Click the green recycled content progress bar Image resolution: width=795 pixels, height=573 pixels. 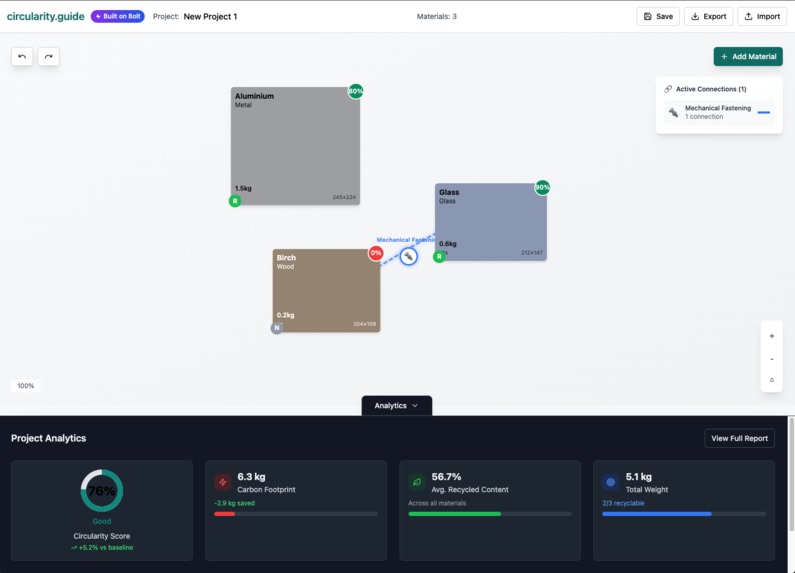(x=490, y=514)
